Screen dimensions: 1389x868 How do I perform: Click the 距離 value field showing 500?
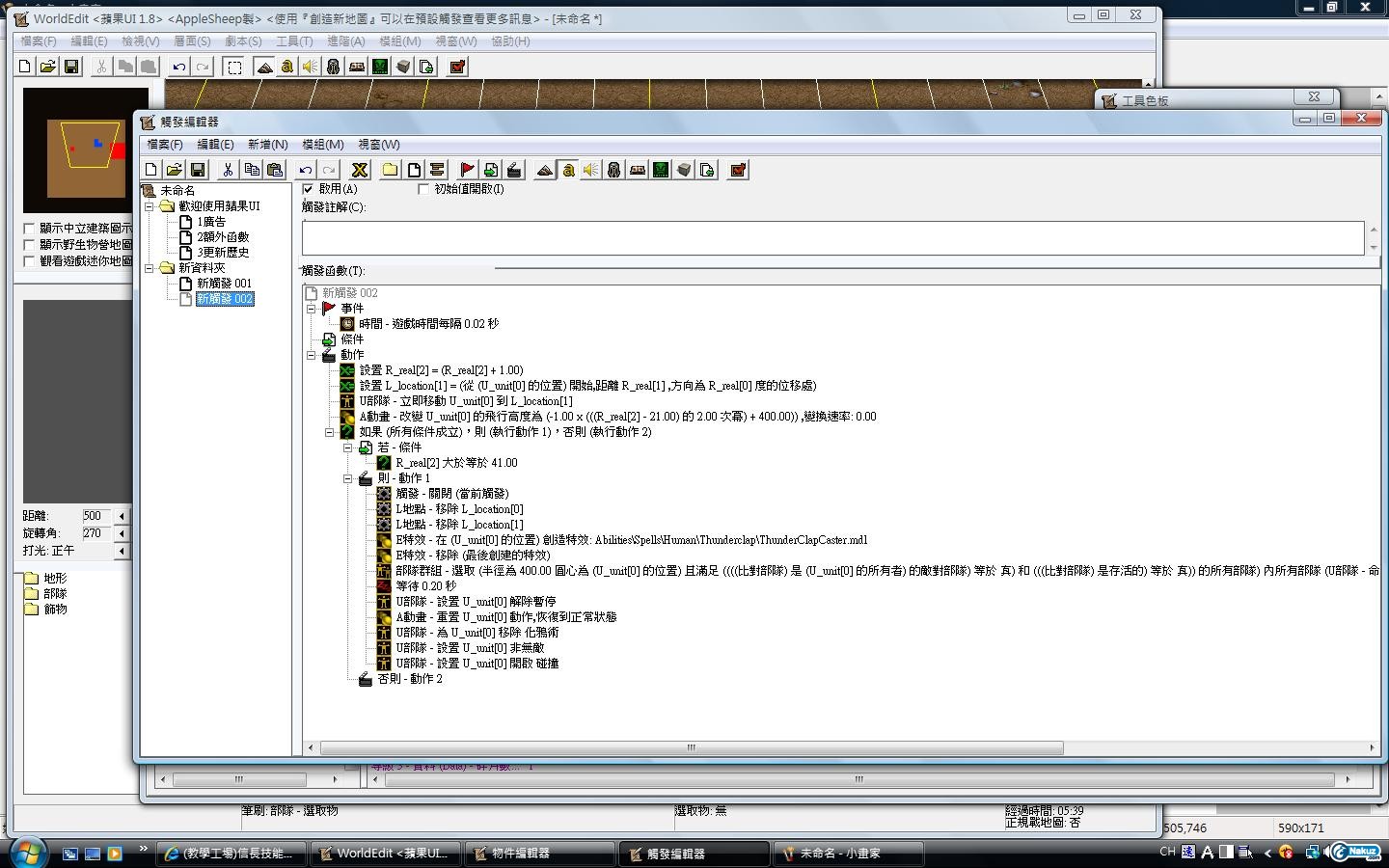[x=97, y=516]
